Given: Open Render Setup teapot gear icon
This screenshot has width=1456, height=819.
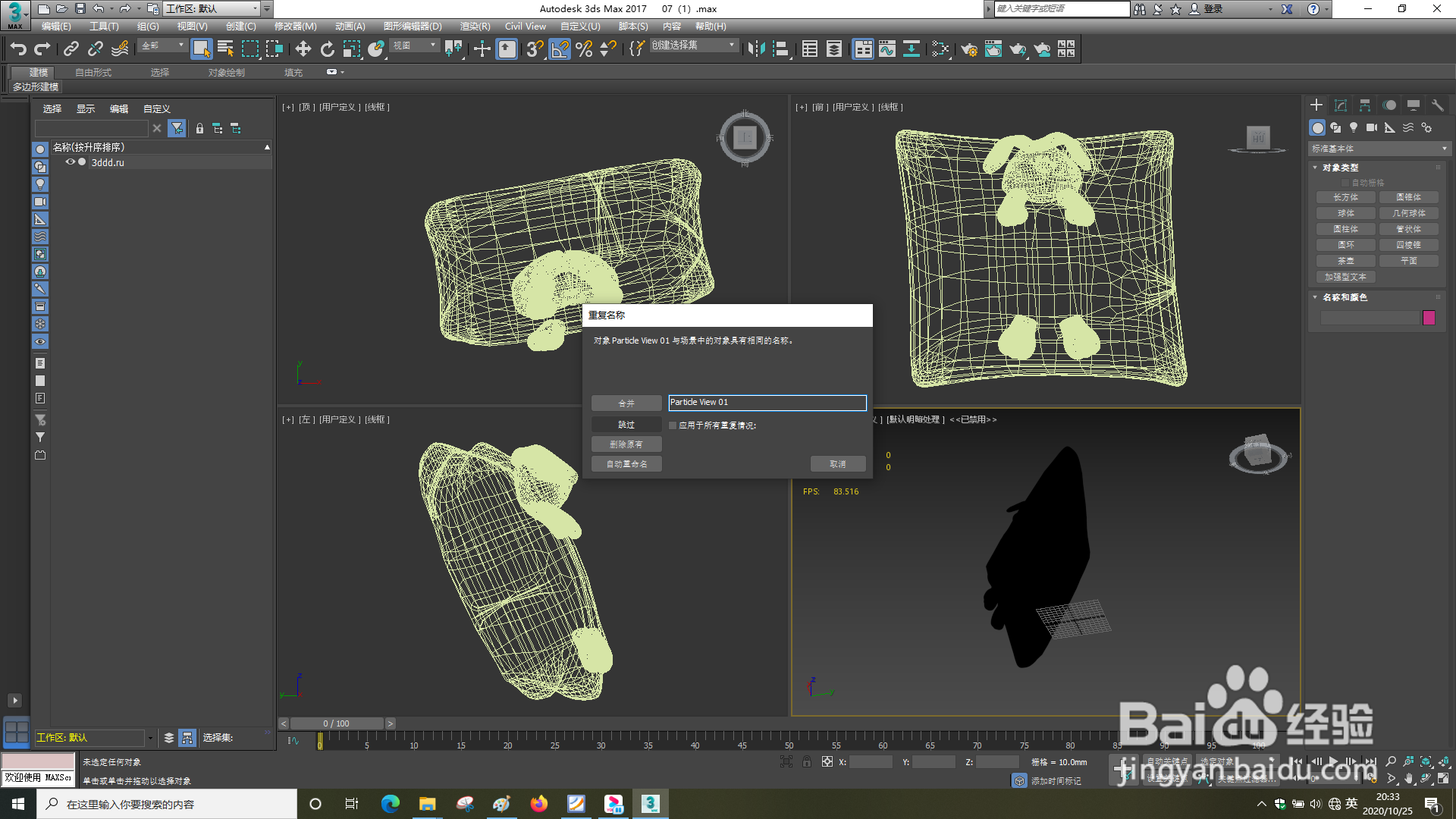Looking at the screenshot, I should [968, 49].
